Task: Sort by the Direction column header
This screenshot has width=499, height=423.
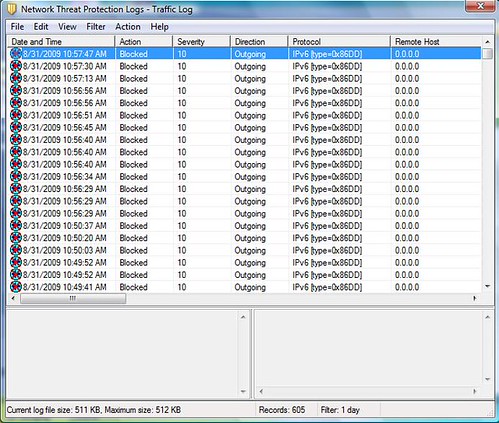Action: point(259,42)
